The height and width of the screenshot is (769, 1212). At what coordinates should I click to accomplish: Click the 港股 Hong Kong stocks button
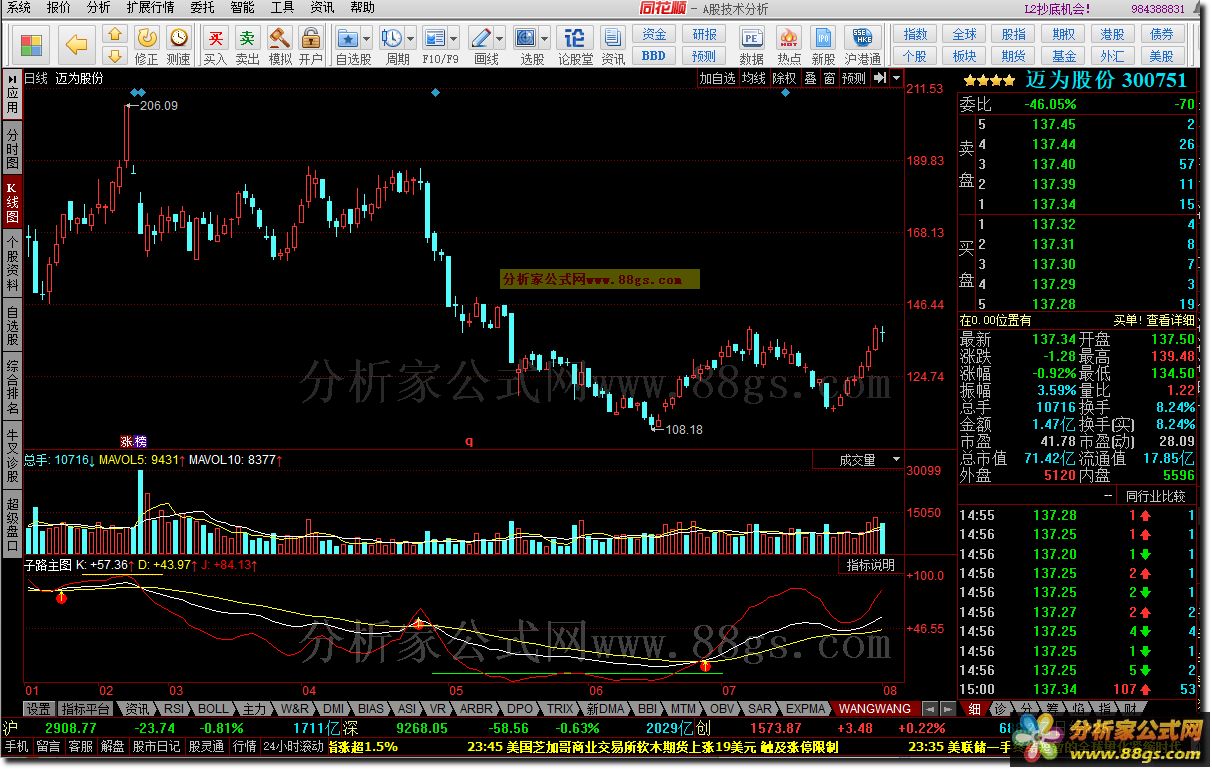[x=1112, y=35]
